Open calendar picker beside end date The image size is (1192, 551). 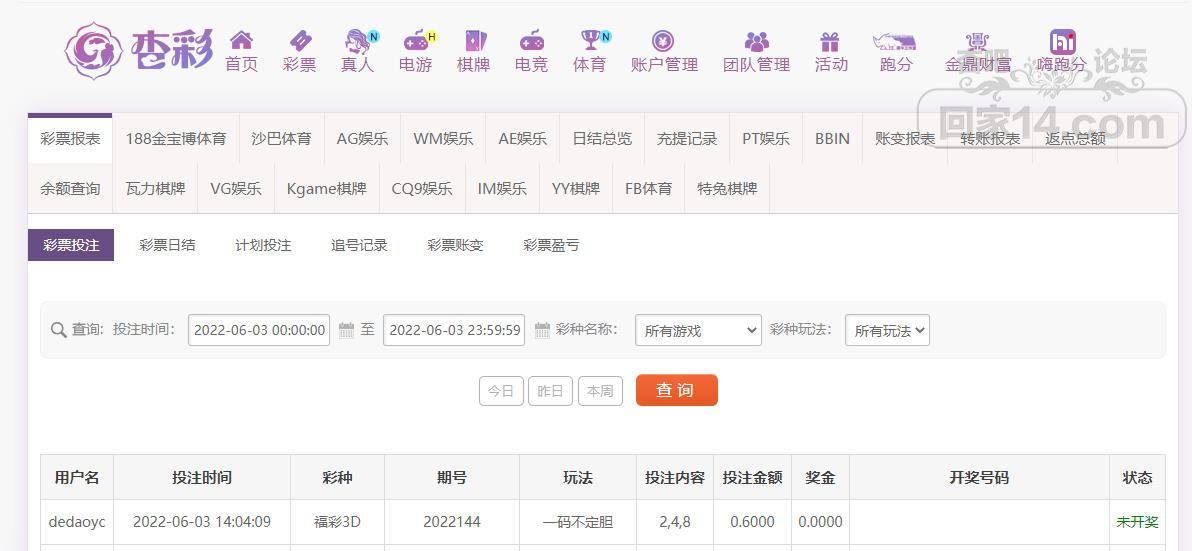tap(542, 330)
